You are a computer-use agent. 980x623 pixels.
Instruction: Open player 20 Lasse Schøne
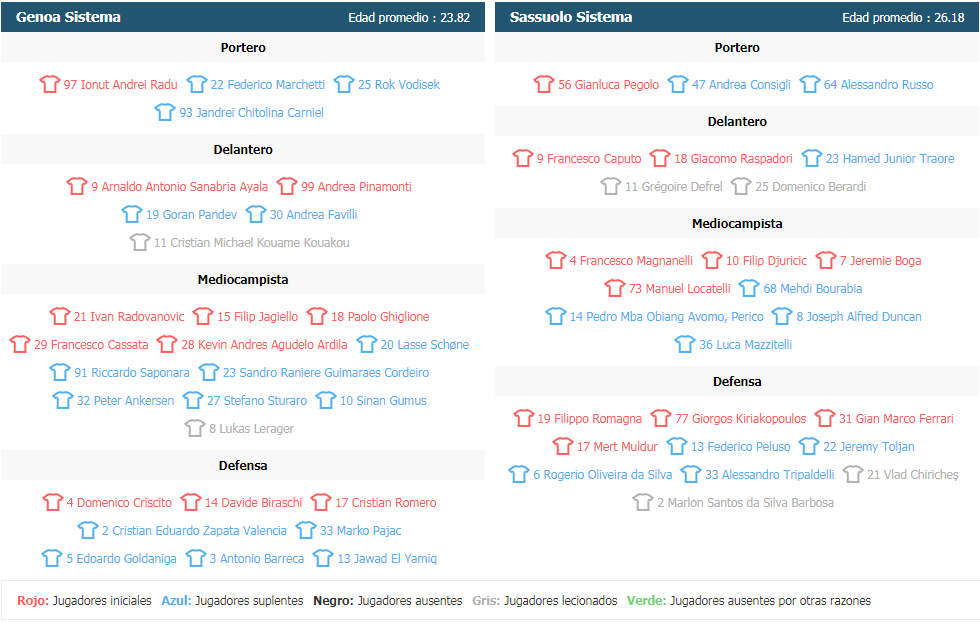pyautogui.click(x=424, y=344)
